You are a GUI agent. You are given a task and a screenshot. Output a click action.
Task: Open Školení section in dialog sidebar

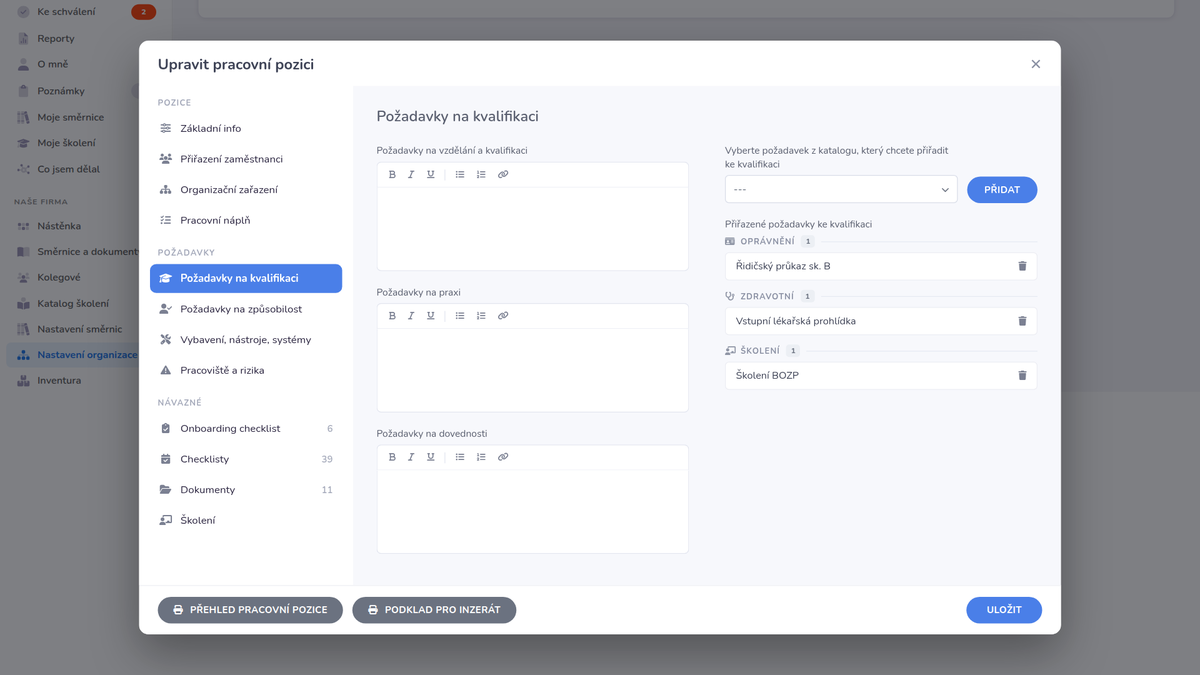(246, 520)
